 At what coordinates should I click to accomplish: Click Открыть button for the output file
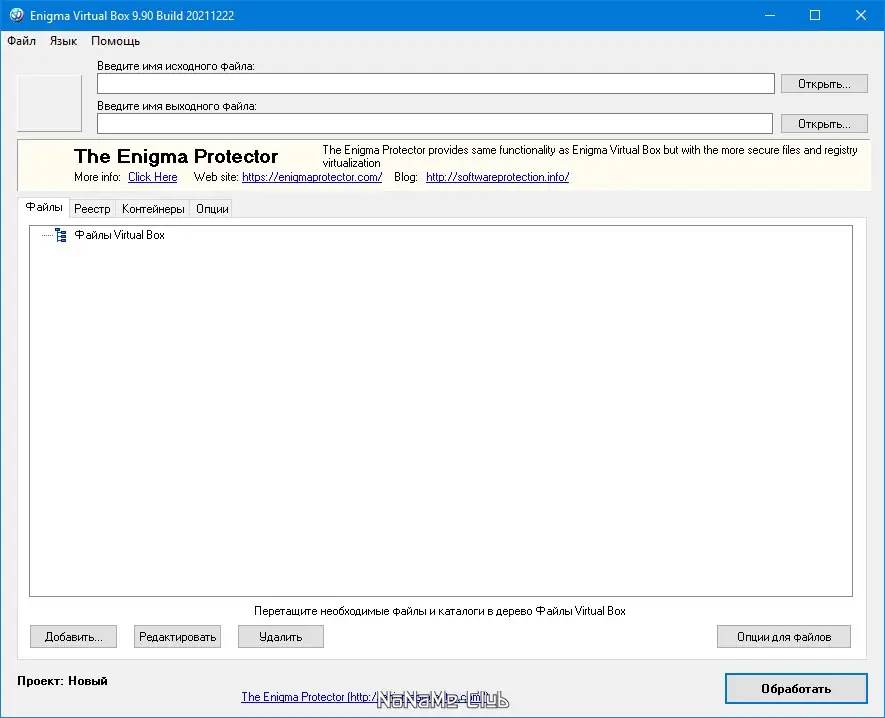coord(824,124)
